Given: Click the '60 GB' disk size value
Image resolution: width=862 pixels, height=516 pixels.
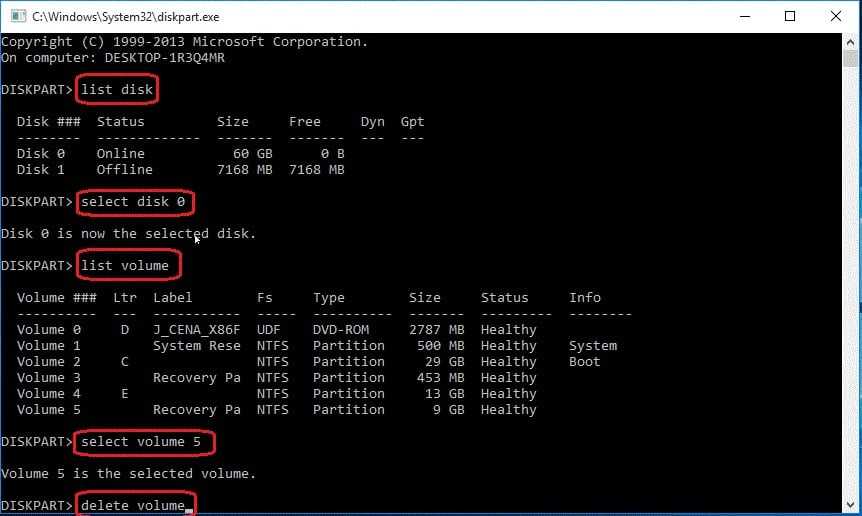Looking at the screenshot, I should click(252, 153).
